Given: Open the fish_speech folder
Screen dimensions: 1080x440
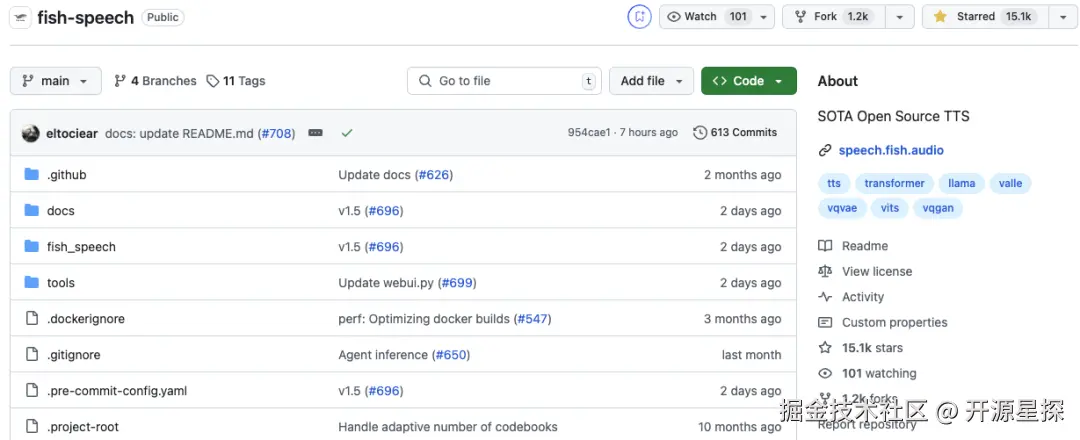Looking at the screenshot, I should click(81, 247).
